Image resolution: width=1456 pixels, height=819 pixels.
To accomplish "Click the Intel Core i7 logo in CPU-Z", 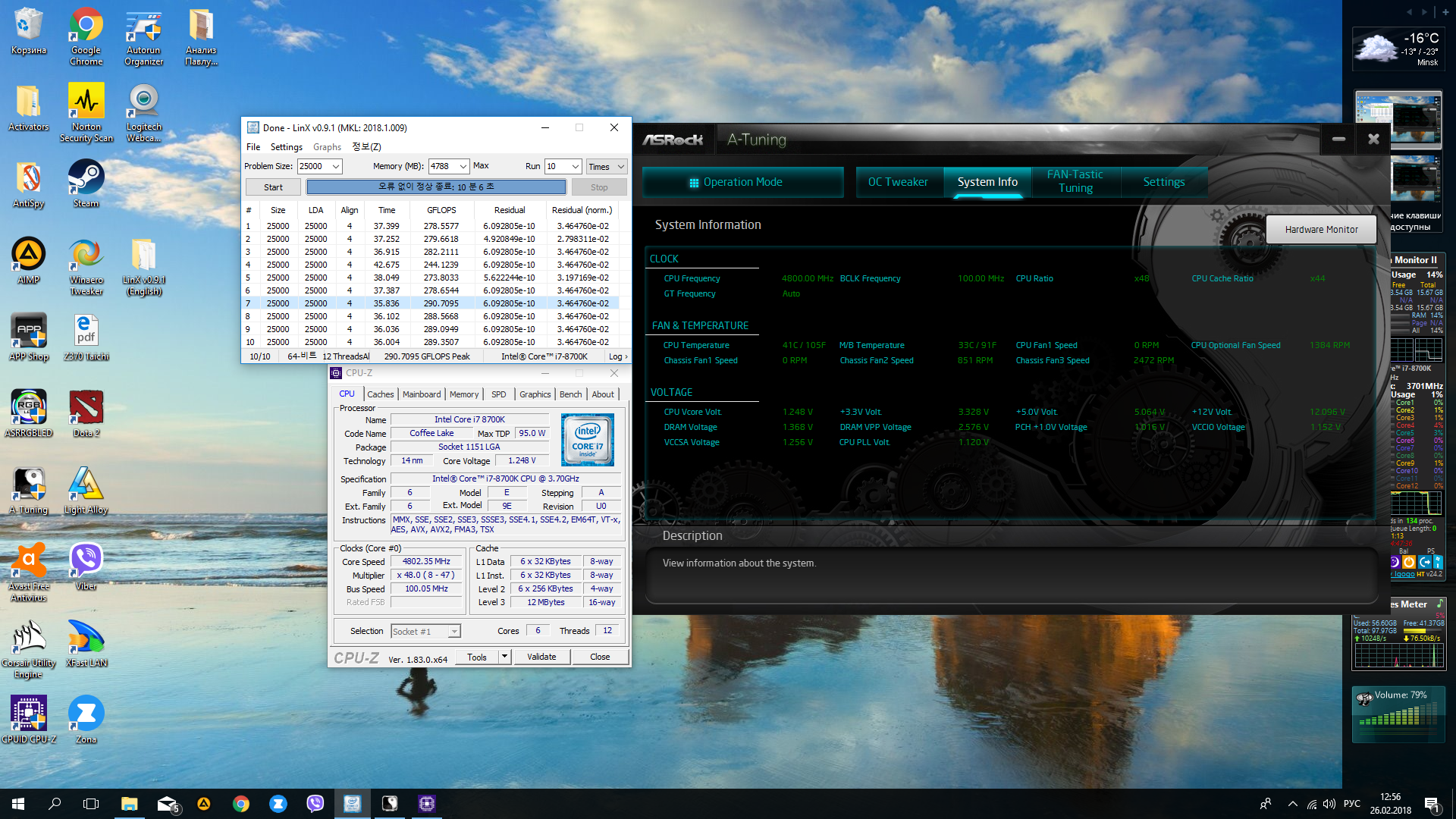I will [587, 440].
